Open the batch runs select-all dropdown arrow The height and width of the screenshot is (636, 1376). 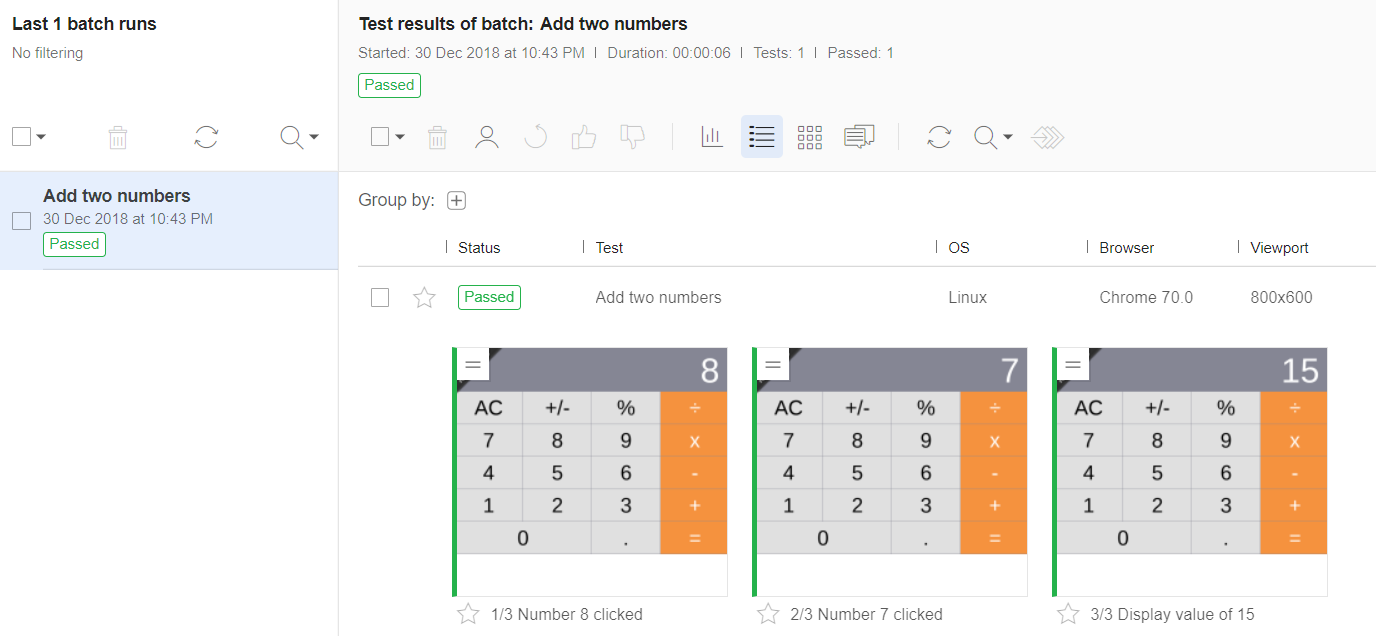pos(42,137)
